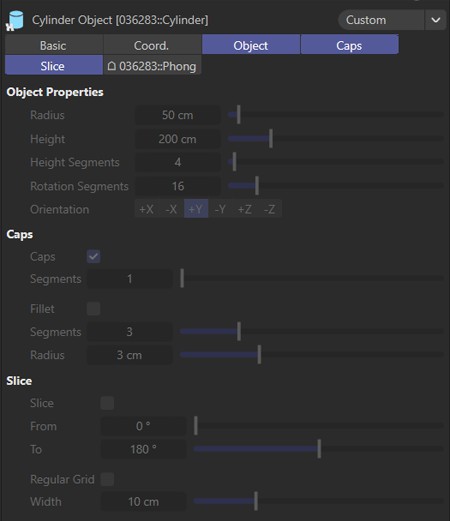
Task: Select the Caps tab
Action: click(349, 45)
